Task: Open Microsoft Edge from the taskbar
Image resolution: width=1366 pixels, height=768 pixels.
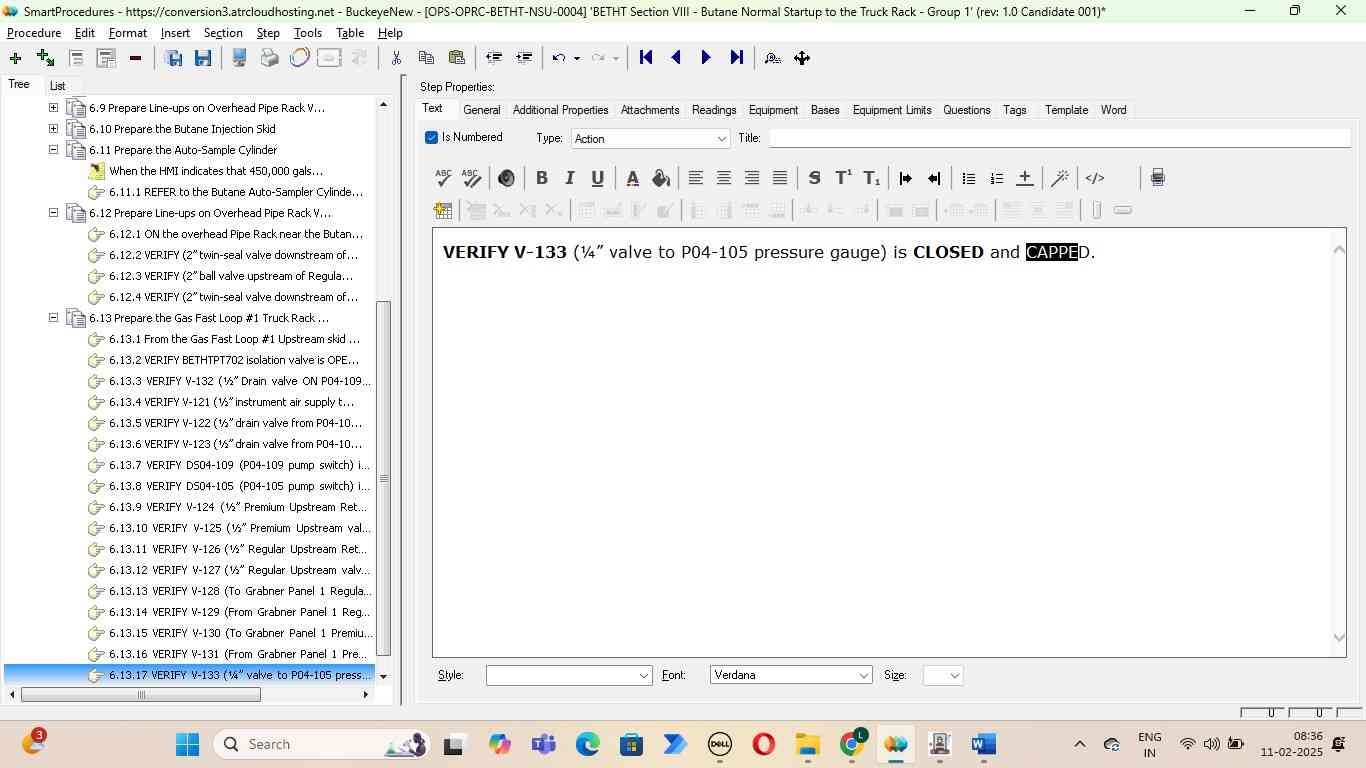Action: [x=587, y=744]
